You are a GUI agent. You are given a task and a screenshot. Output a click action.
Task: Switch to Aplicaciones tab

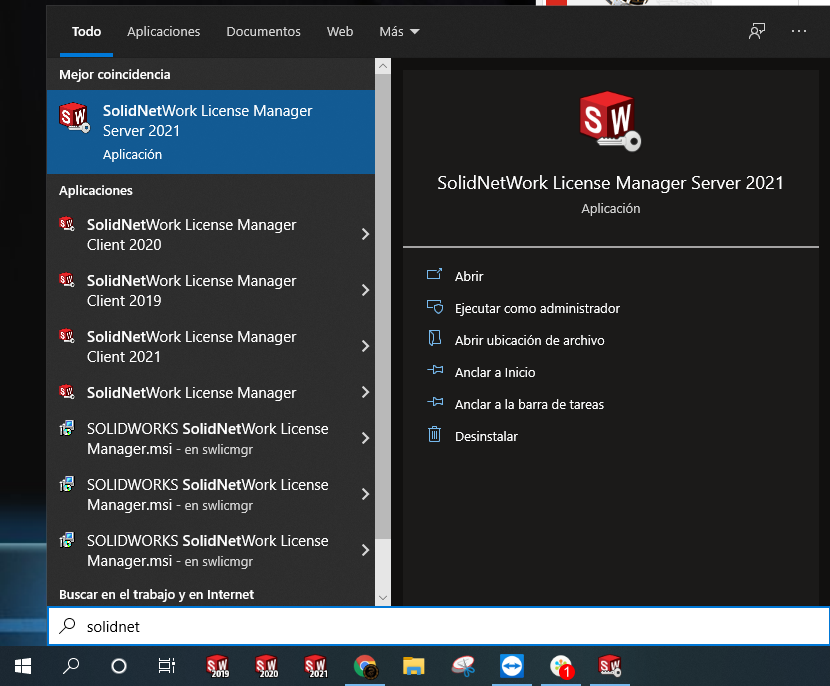[x=164, y=32]
